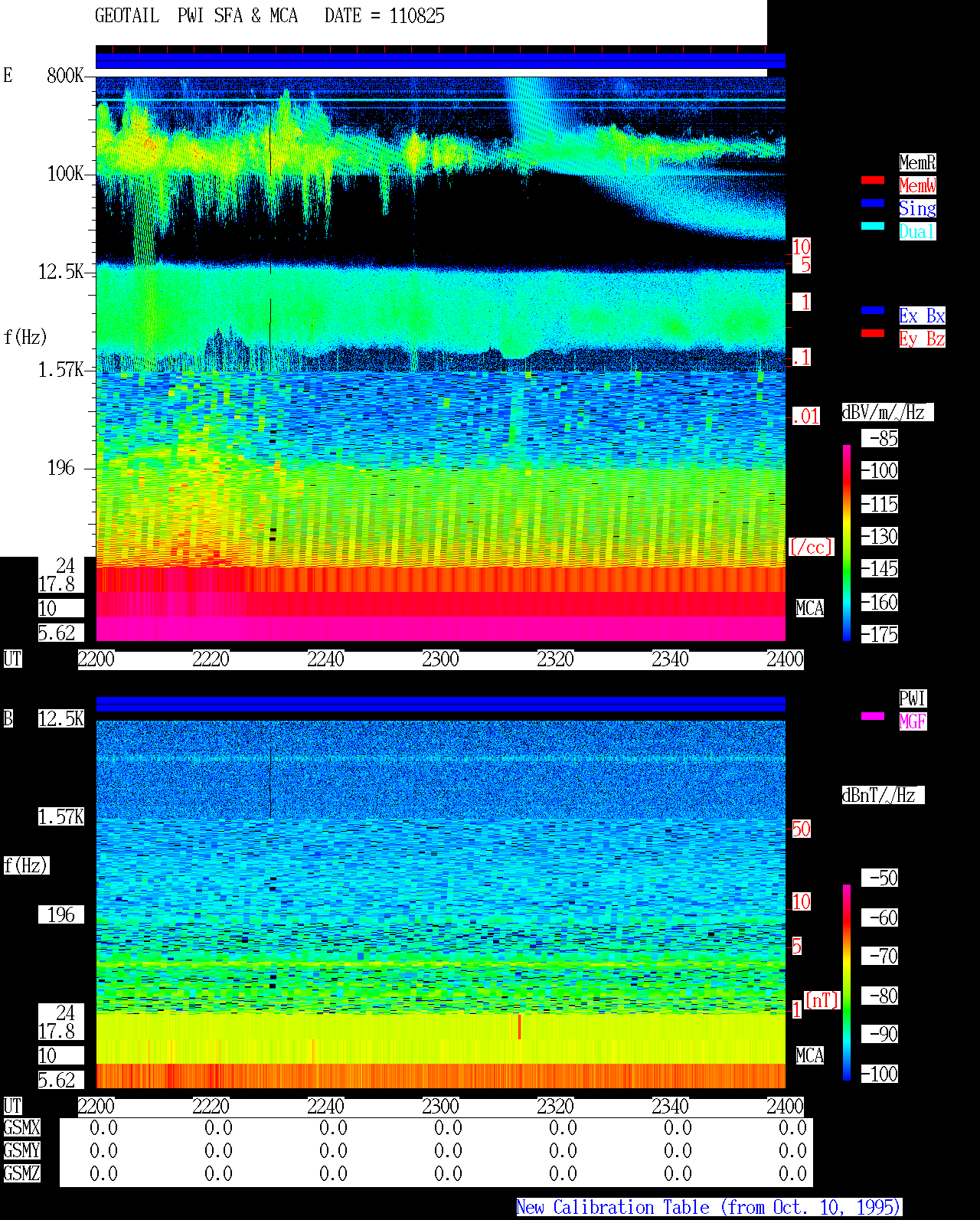
Task: Click the GSMX row label
Action: (22, 1127)
